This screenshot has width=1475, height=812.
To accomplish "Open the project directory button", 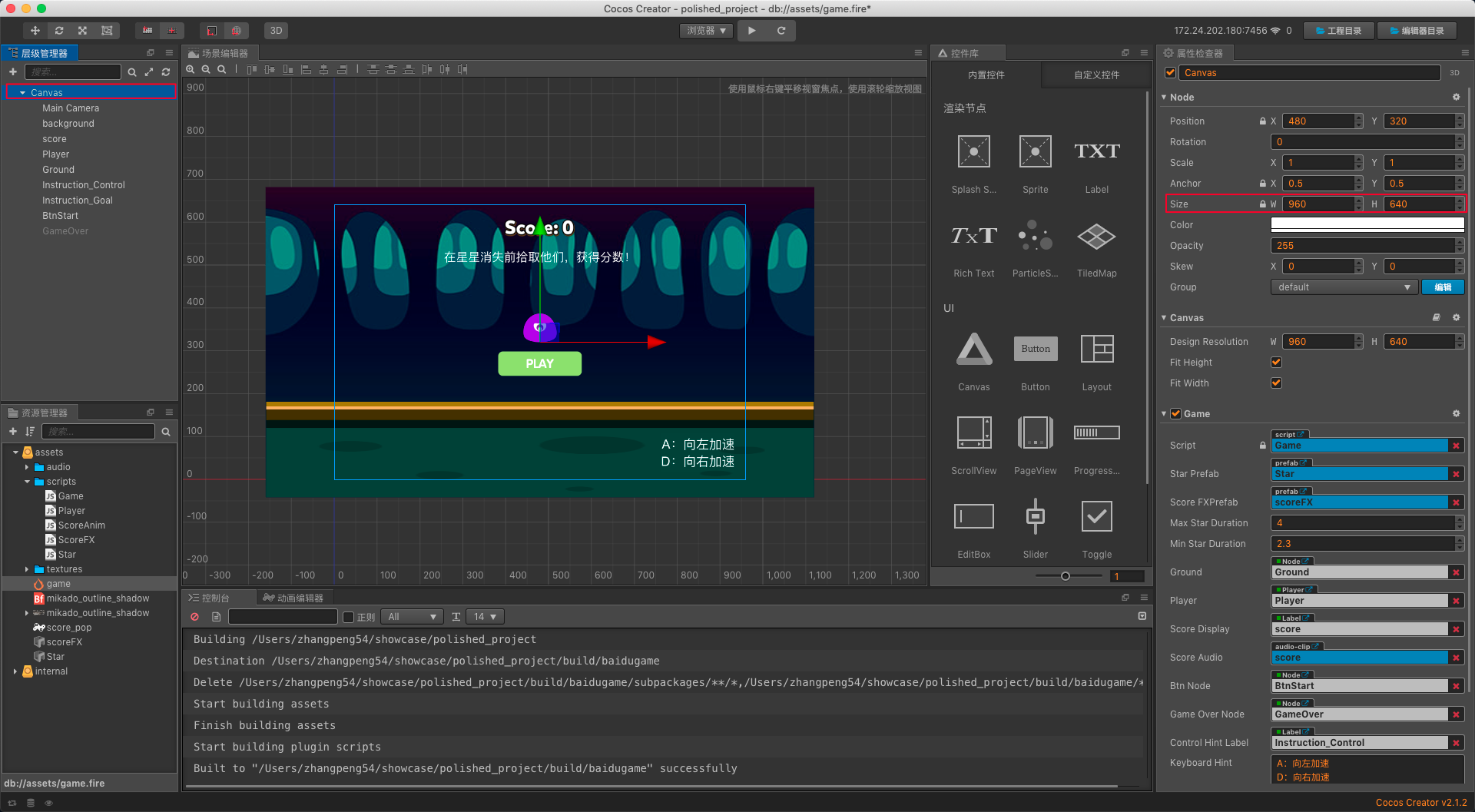I will point(1338,31).
